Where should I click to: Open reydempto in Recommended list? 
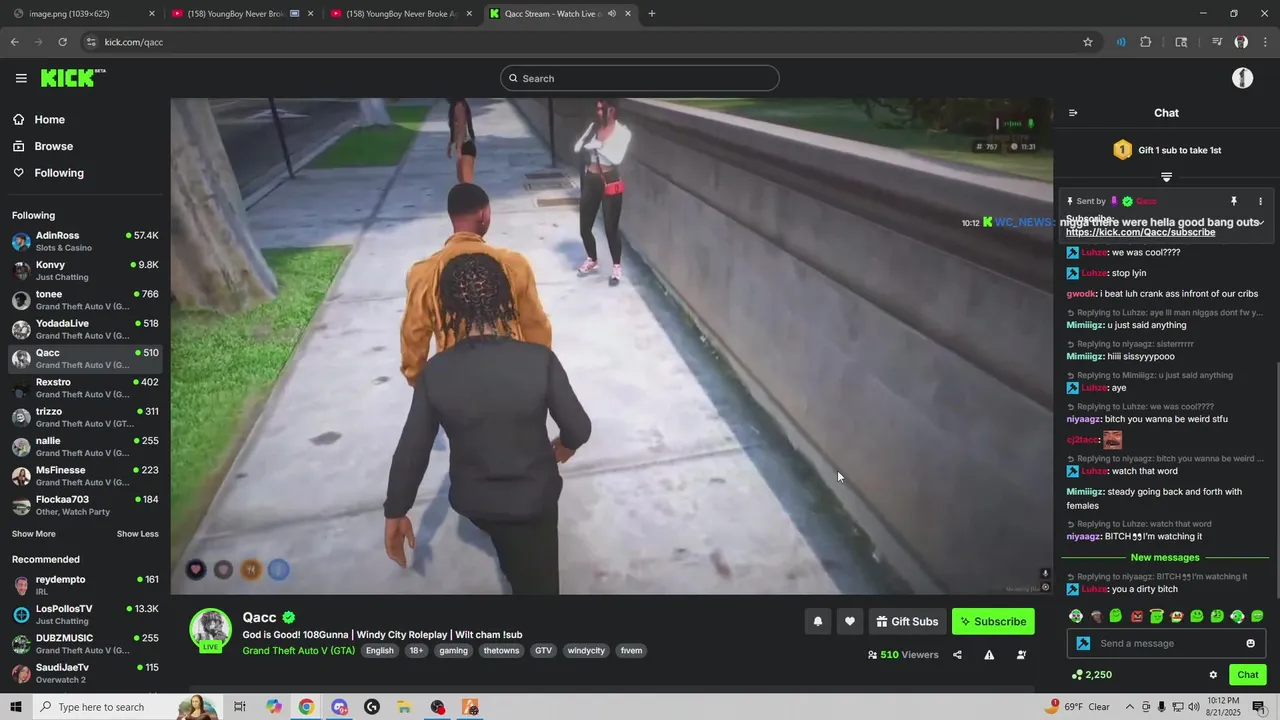tap(85, 585)
